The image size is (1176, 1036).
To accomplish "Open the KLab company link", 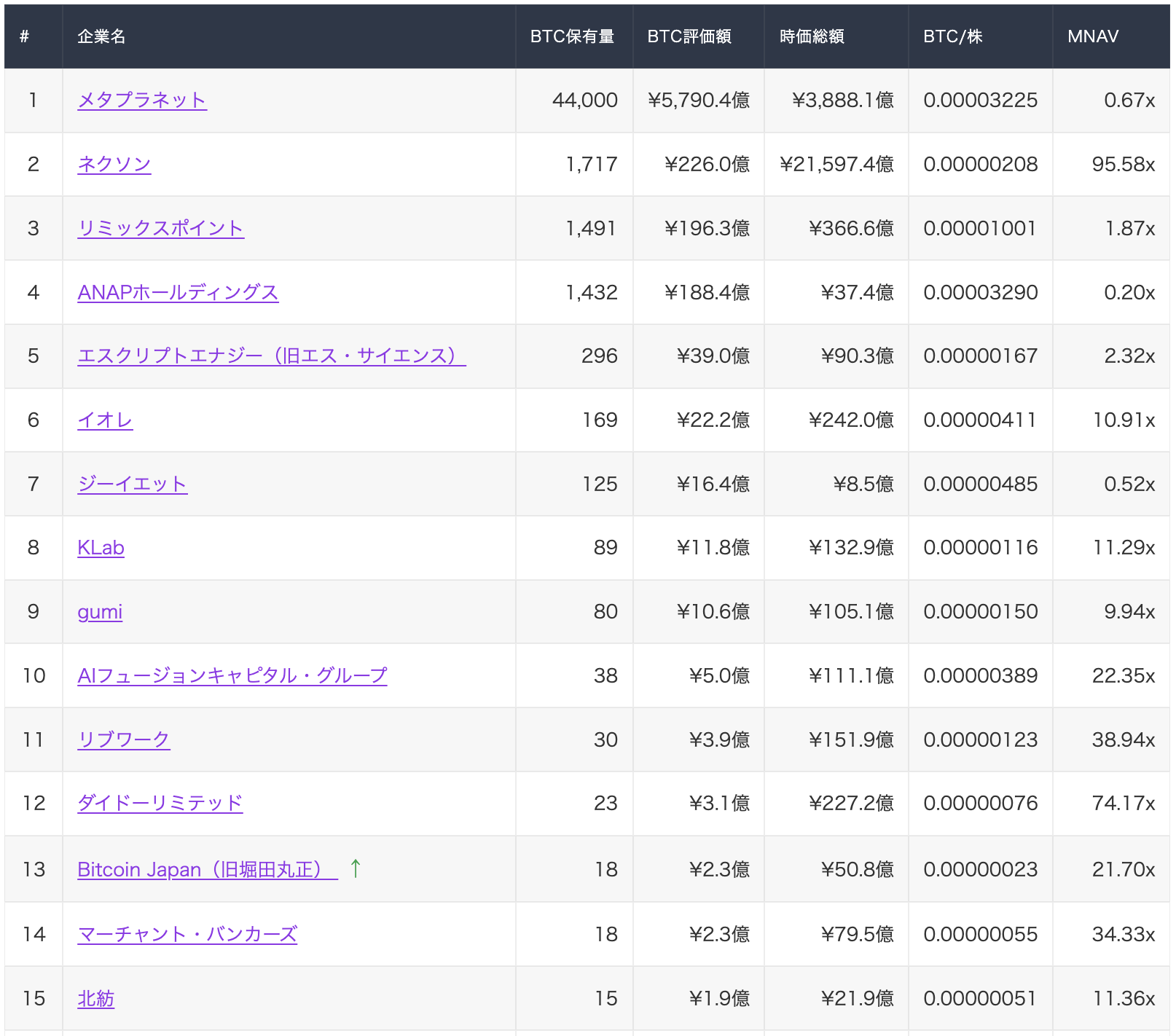I will 101,547.
